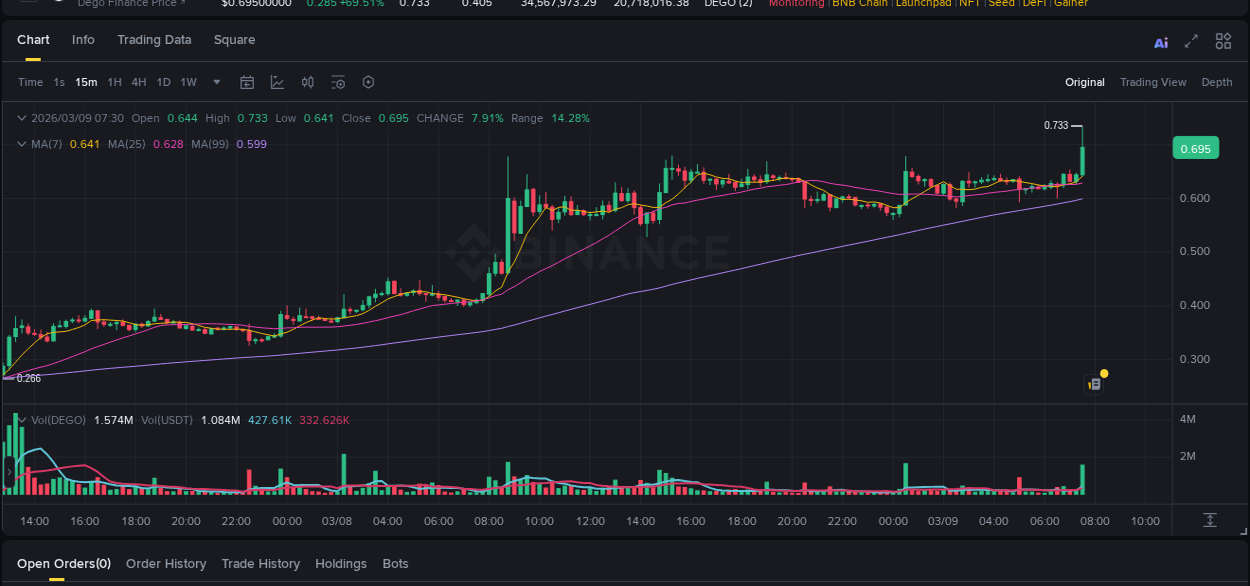Open the Launchpad link in the header

(x=923, y=3)
